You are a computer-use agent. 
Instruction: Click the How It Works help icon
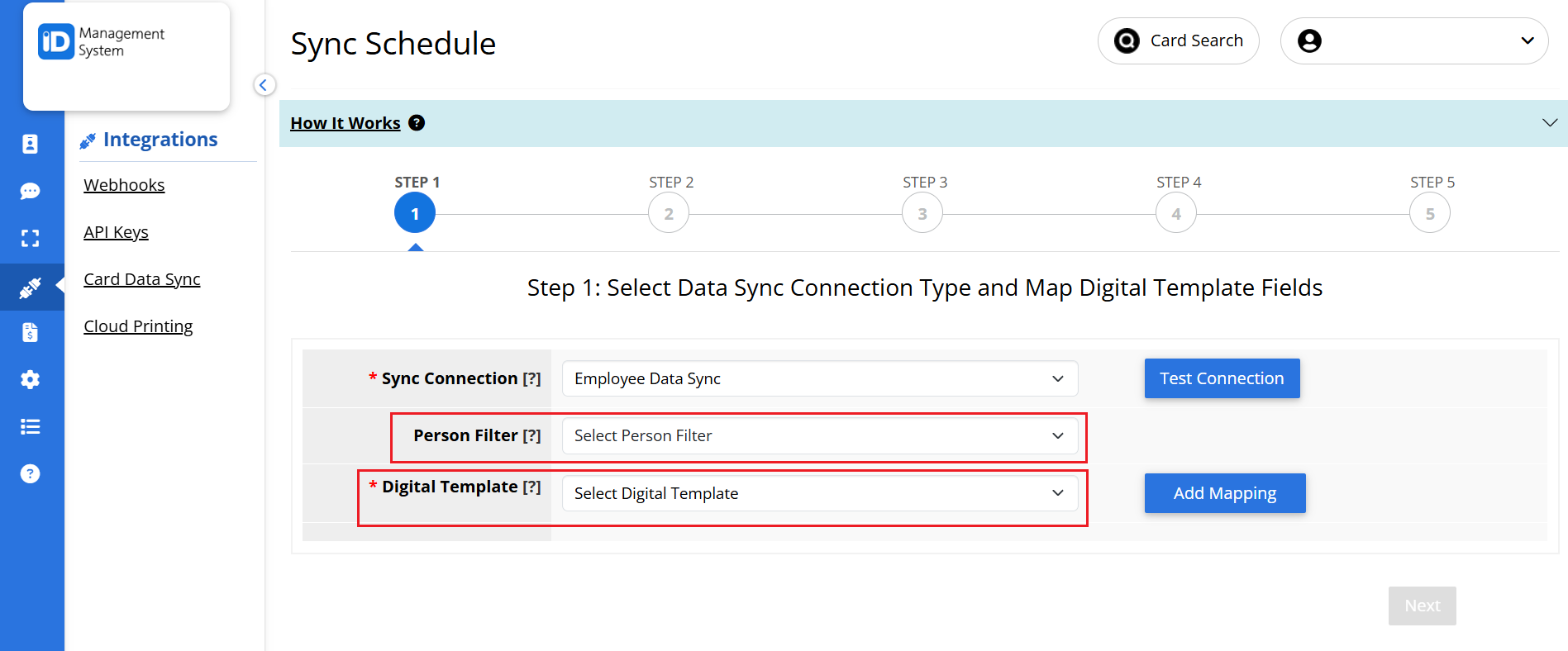tap(417, 123)
